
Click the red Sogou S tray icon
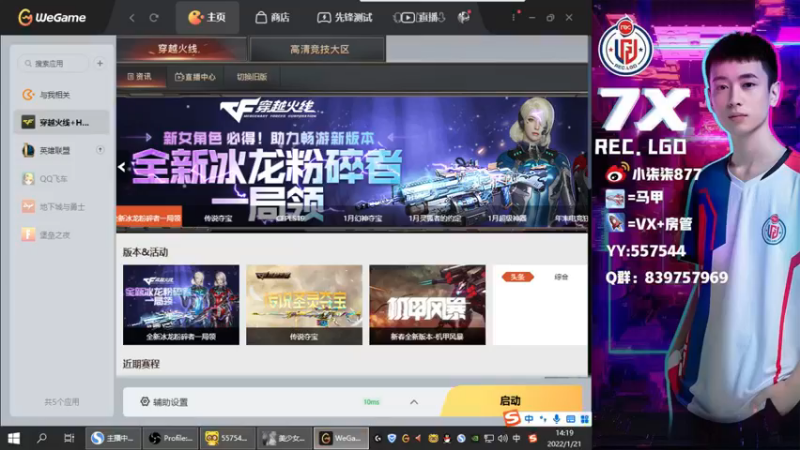pyautogui.click(x=533, y=438)
